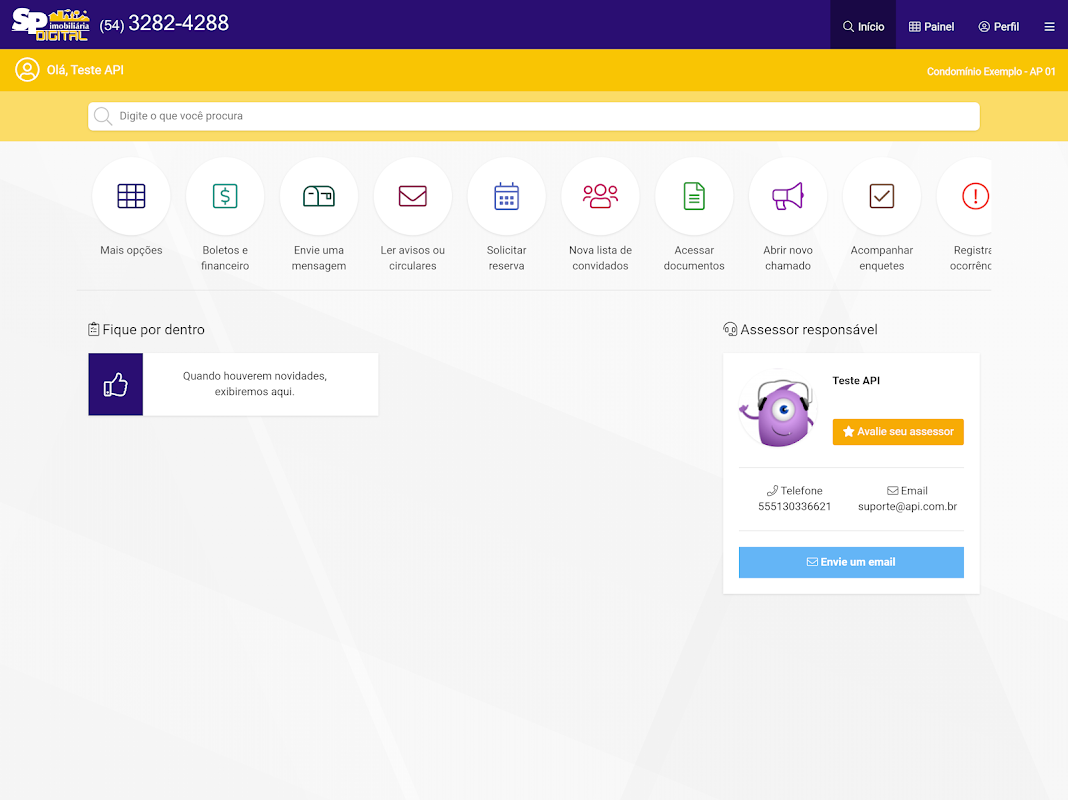Go to Início in top navigation
The image size is (1068, 800).
tap(863, 27)
